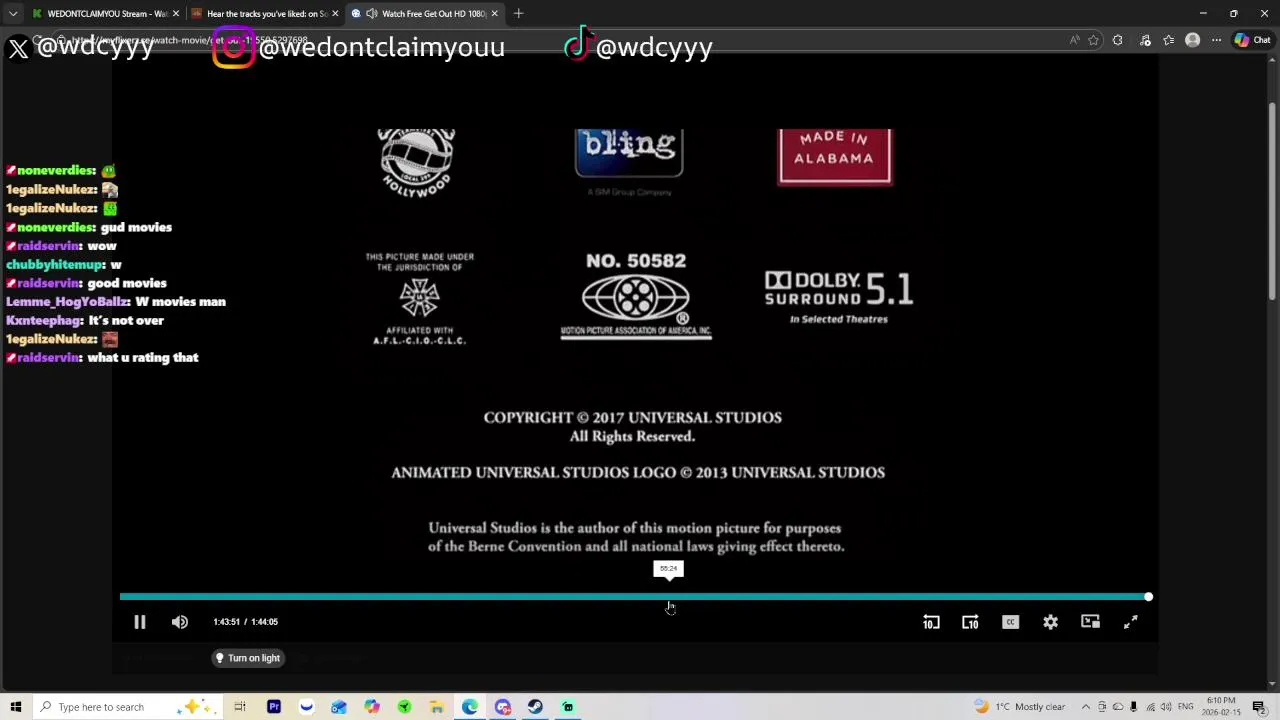1280x720 pixels.
Task: Open a new browser tab
Action: click(518, 14)
